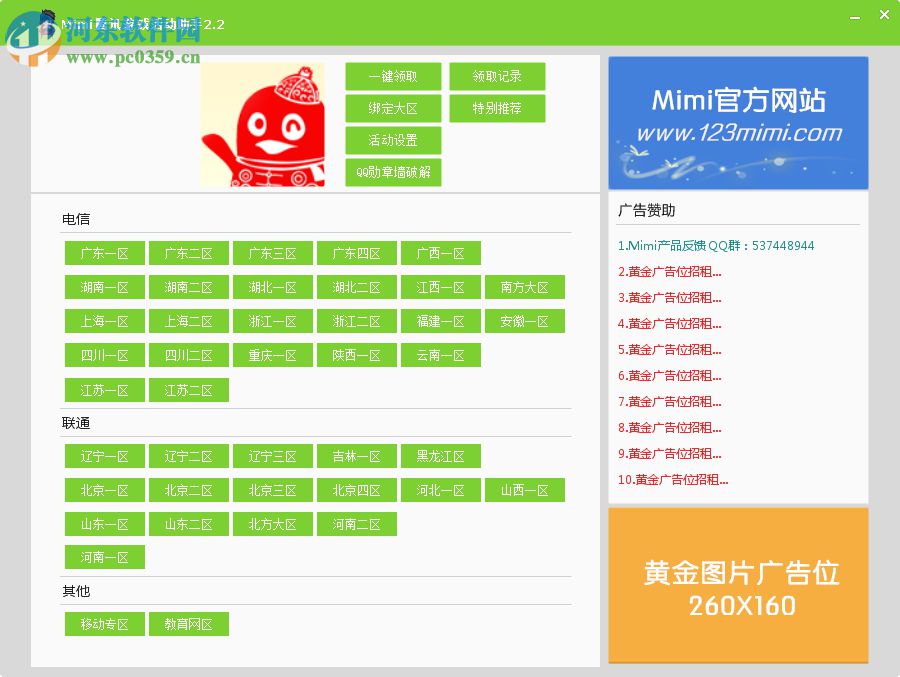
Task: Click the QQ勋章墙破解 medal wall unlock
Action: click(x=393, y=172)
